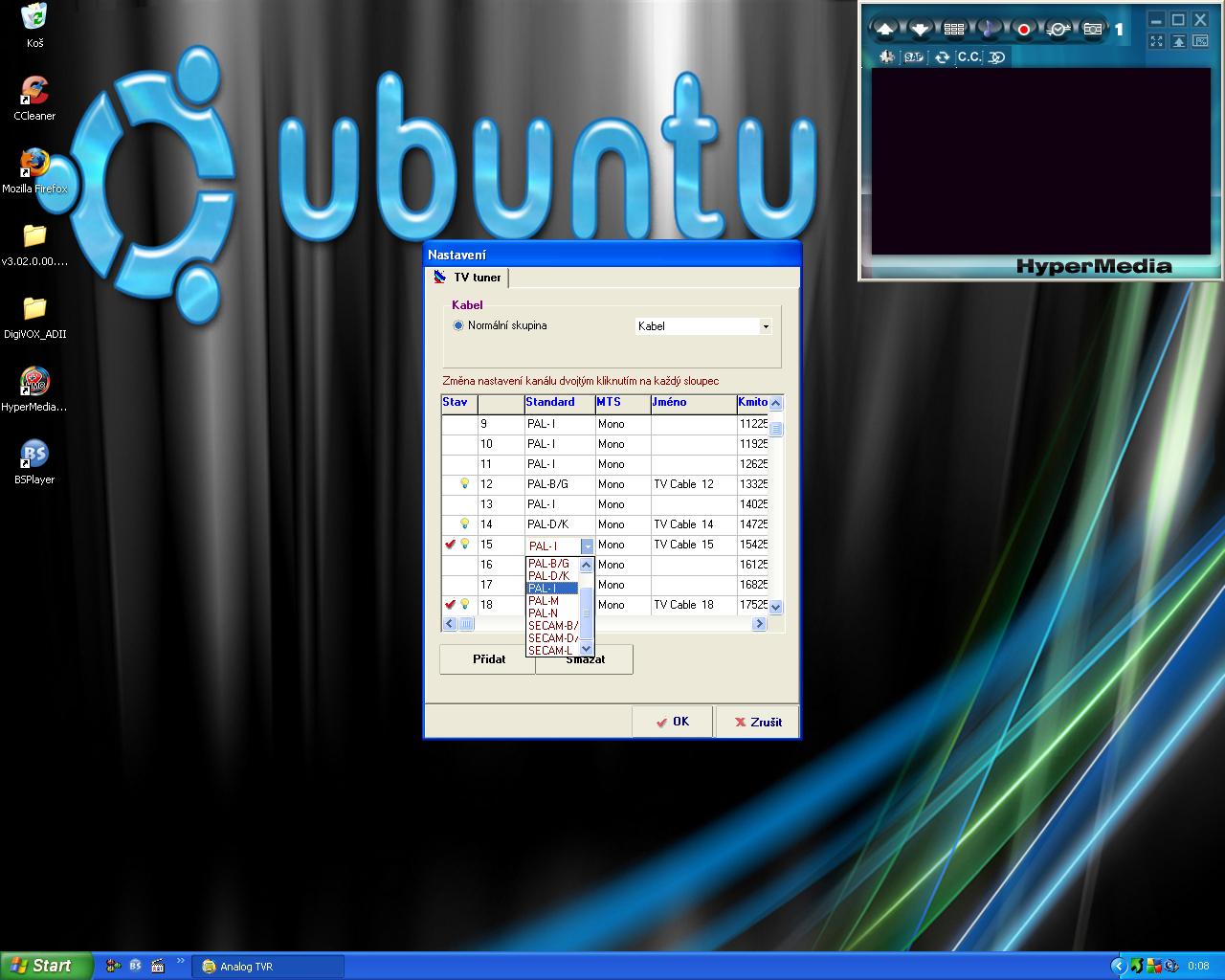Click the scheduled recording clock icon

pos(1058,30)
